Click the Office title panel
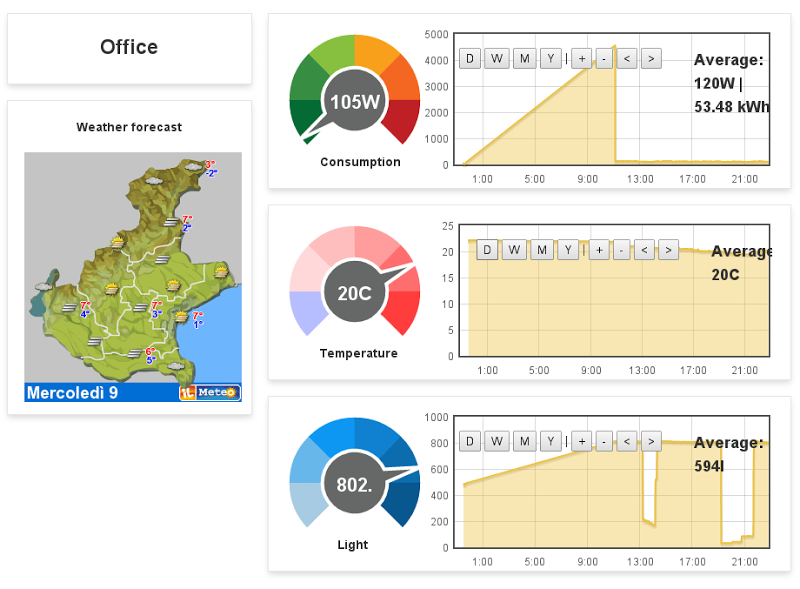 tap(129, 48)
